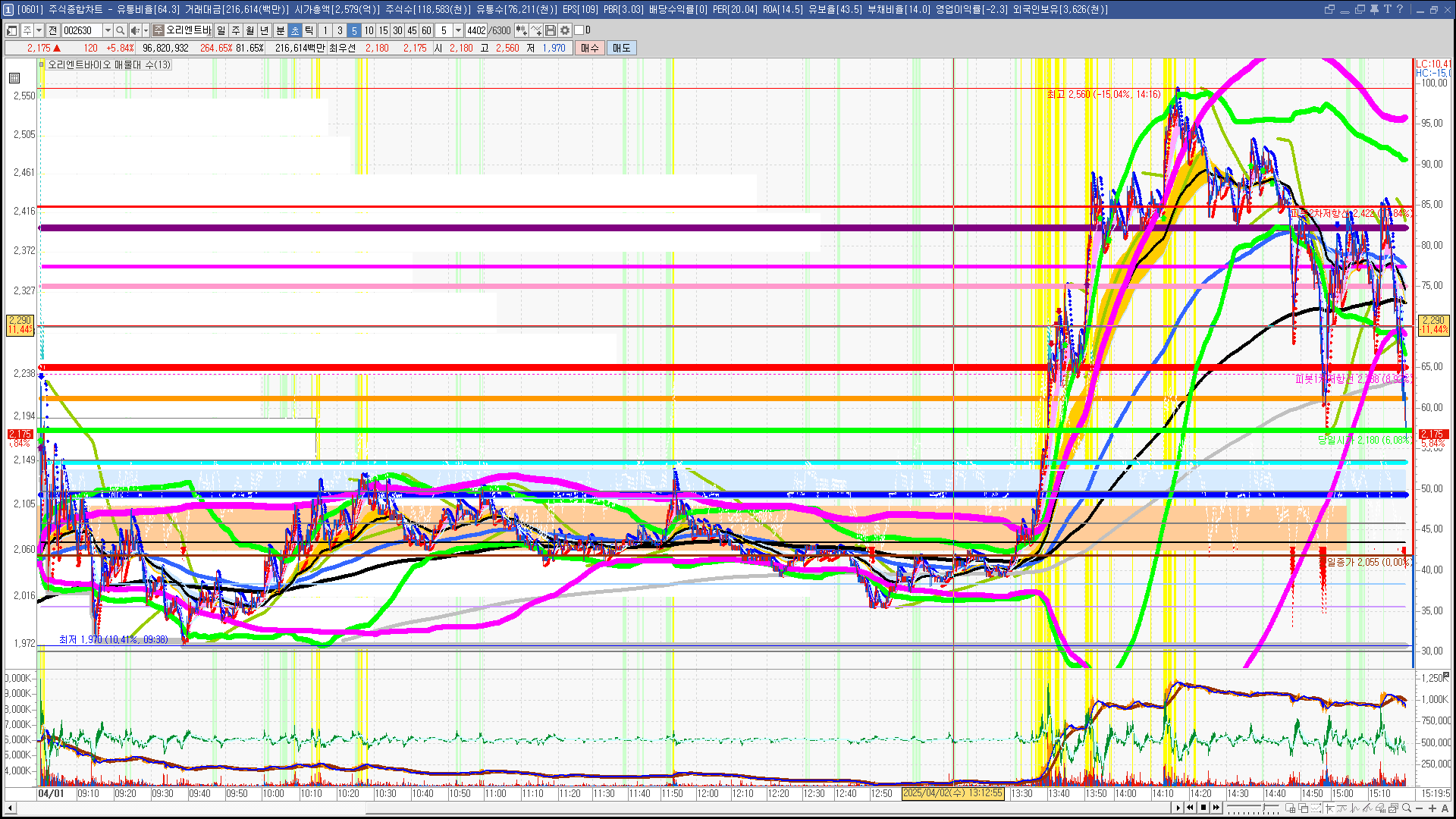Image resolution: width=1456 pixels, height=819 pixels.
Task: Select the 일 (daily) chart tab
Action: pyautogui.click(x=221, y=30)
